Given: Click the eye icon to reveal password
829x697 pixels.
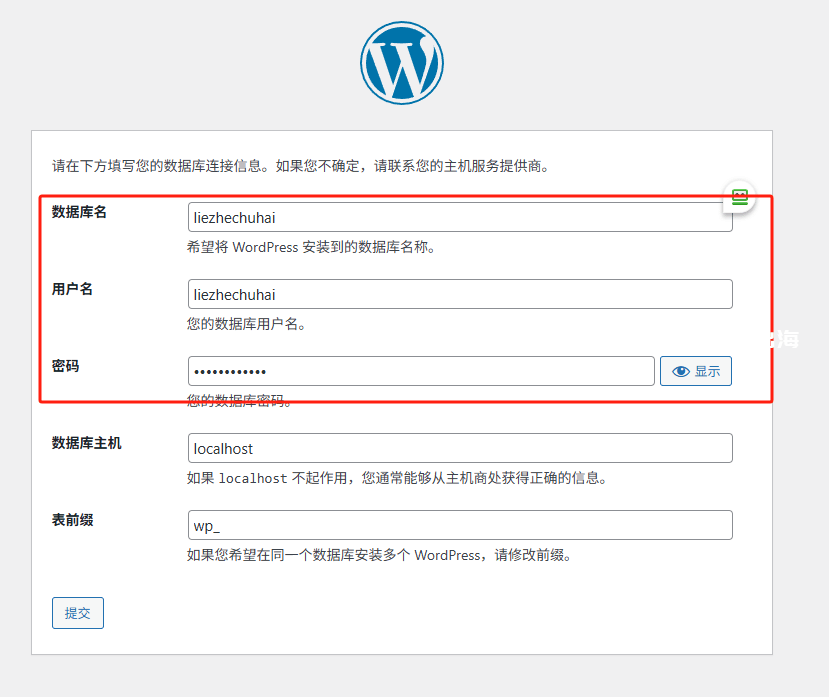Looking at the screenshot, I should click(x=681, y=371).
